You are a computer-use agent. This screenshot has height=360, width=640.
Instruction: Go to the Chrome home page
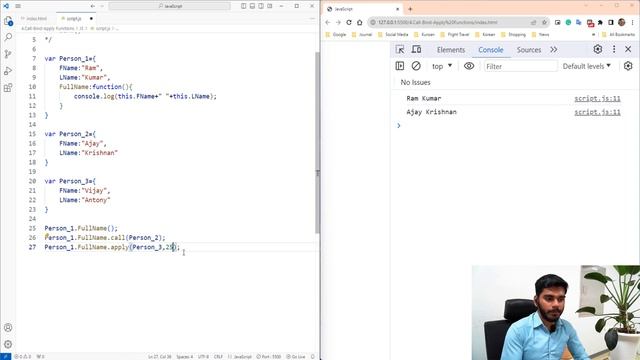(x=360, y=22)
